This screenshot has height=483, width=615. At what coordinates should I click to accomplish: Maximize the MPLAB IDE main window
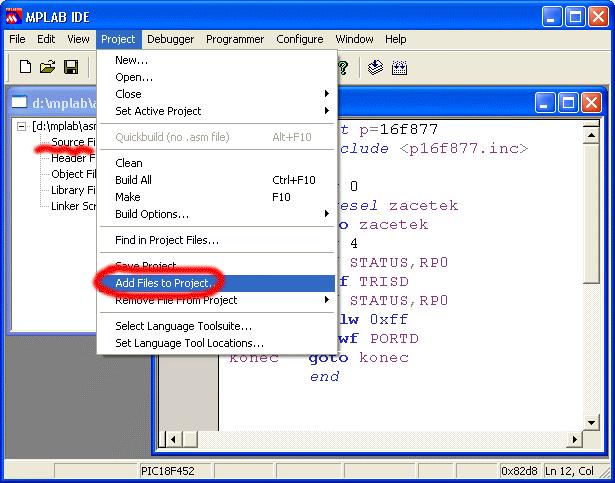pyautogui.click(x=575, y=17)
